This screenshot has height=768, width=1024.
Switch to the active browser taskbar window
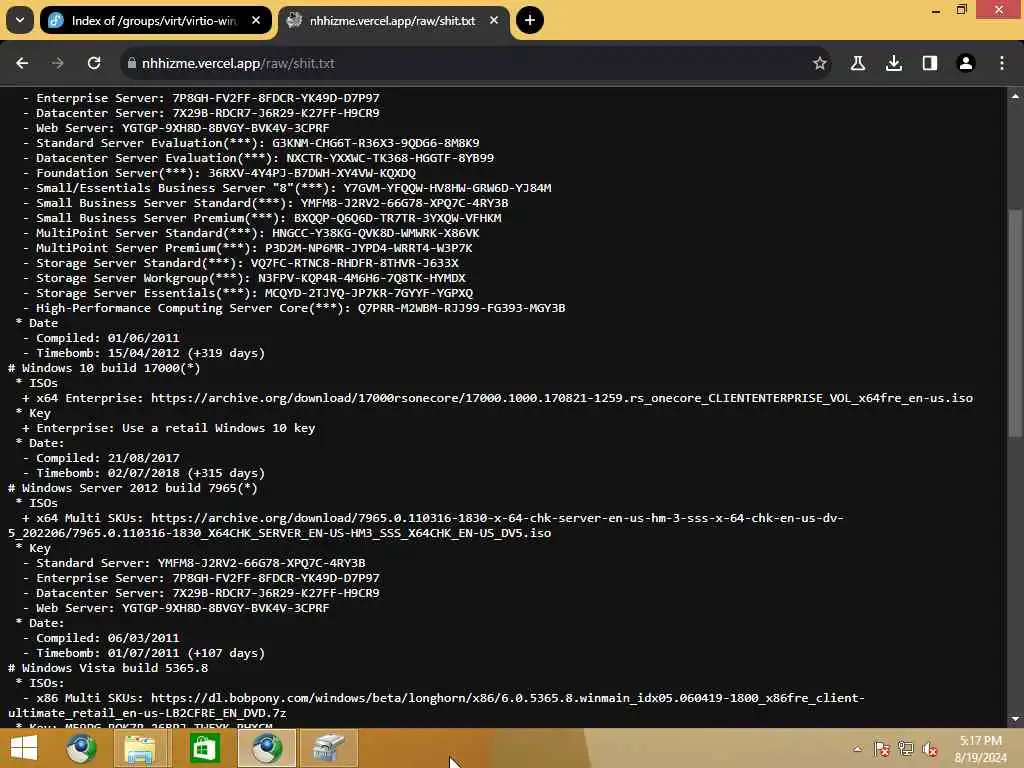[266, 748]
